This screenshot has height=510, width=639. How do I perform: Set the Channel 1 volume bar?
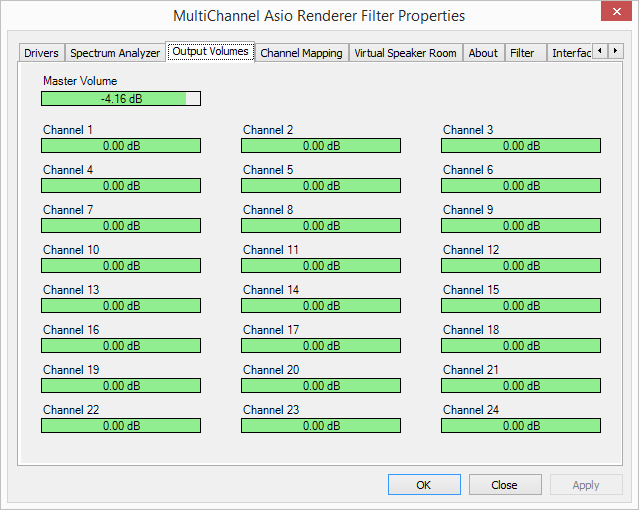coord(121,146)
